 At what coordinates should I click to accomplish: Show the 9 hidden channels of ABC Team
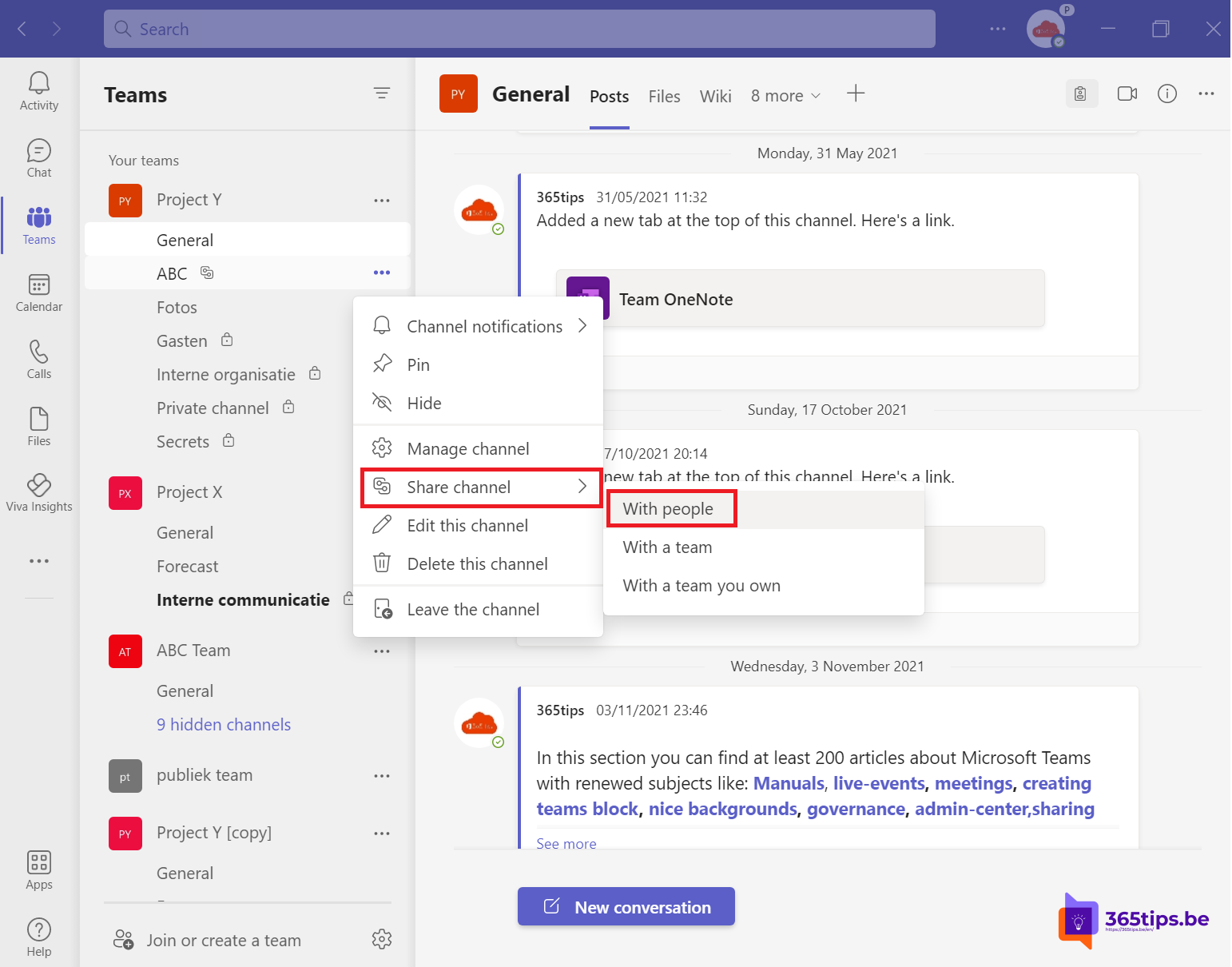(224, 724)
